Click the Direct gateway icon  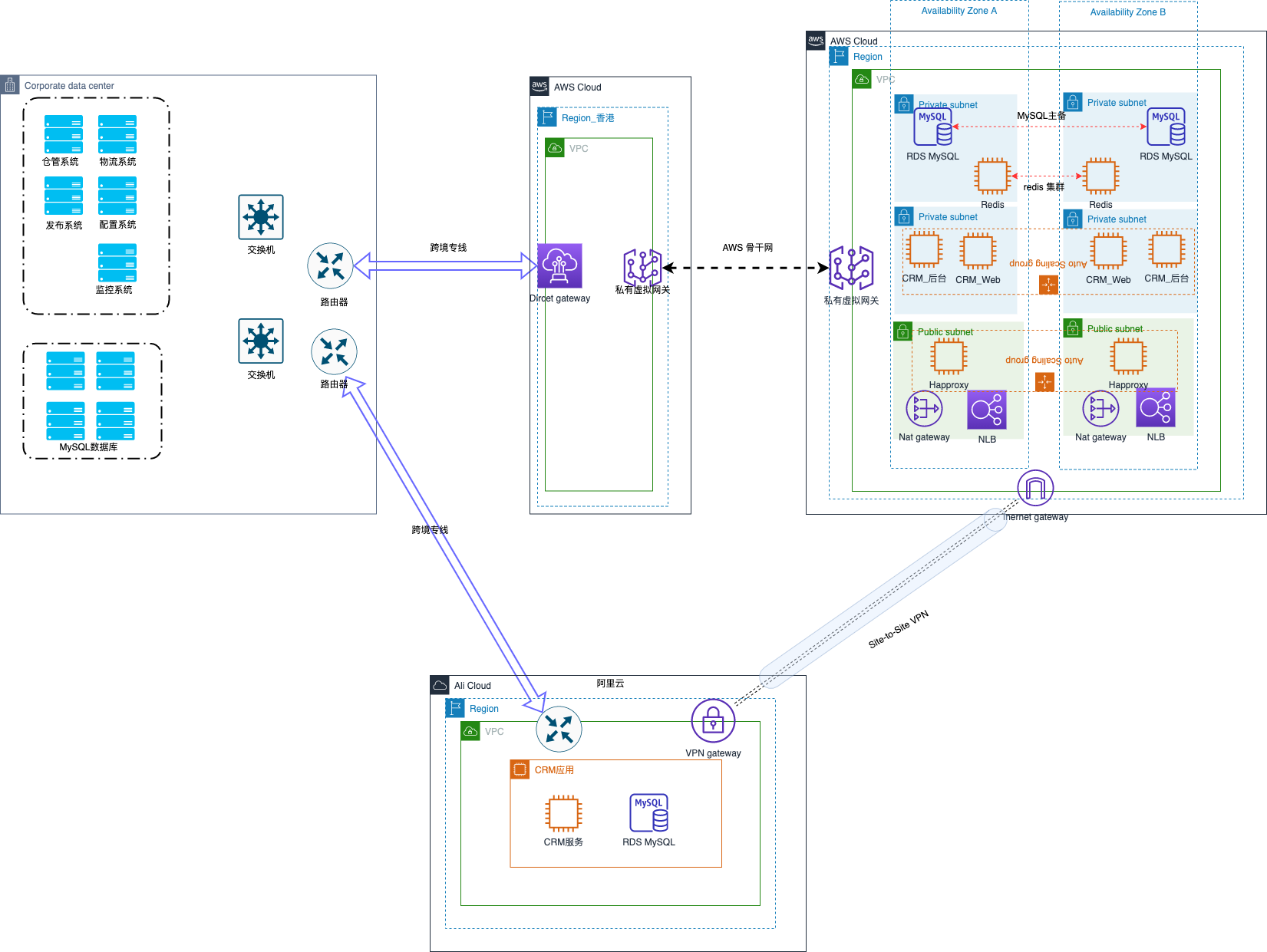[559, 265]
